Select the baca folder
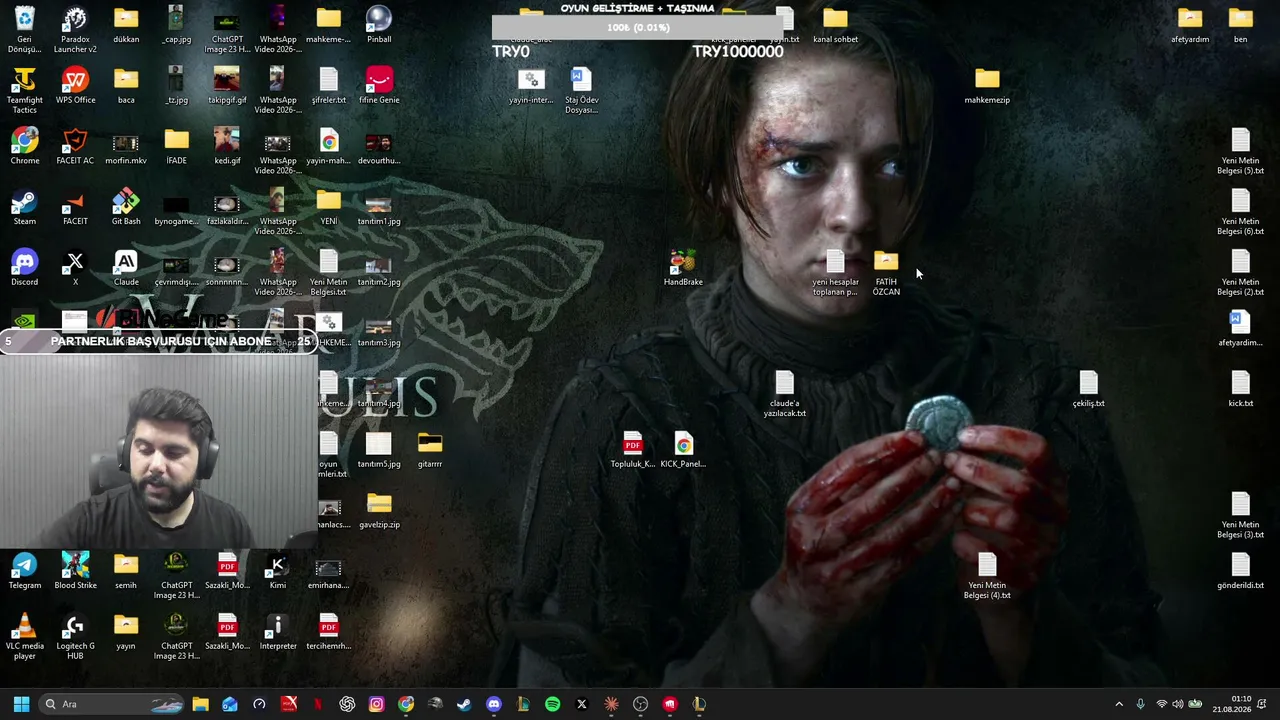This screenshot has width=1280, height=720. point(126,85)
